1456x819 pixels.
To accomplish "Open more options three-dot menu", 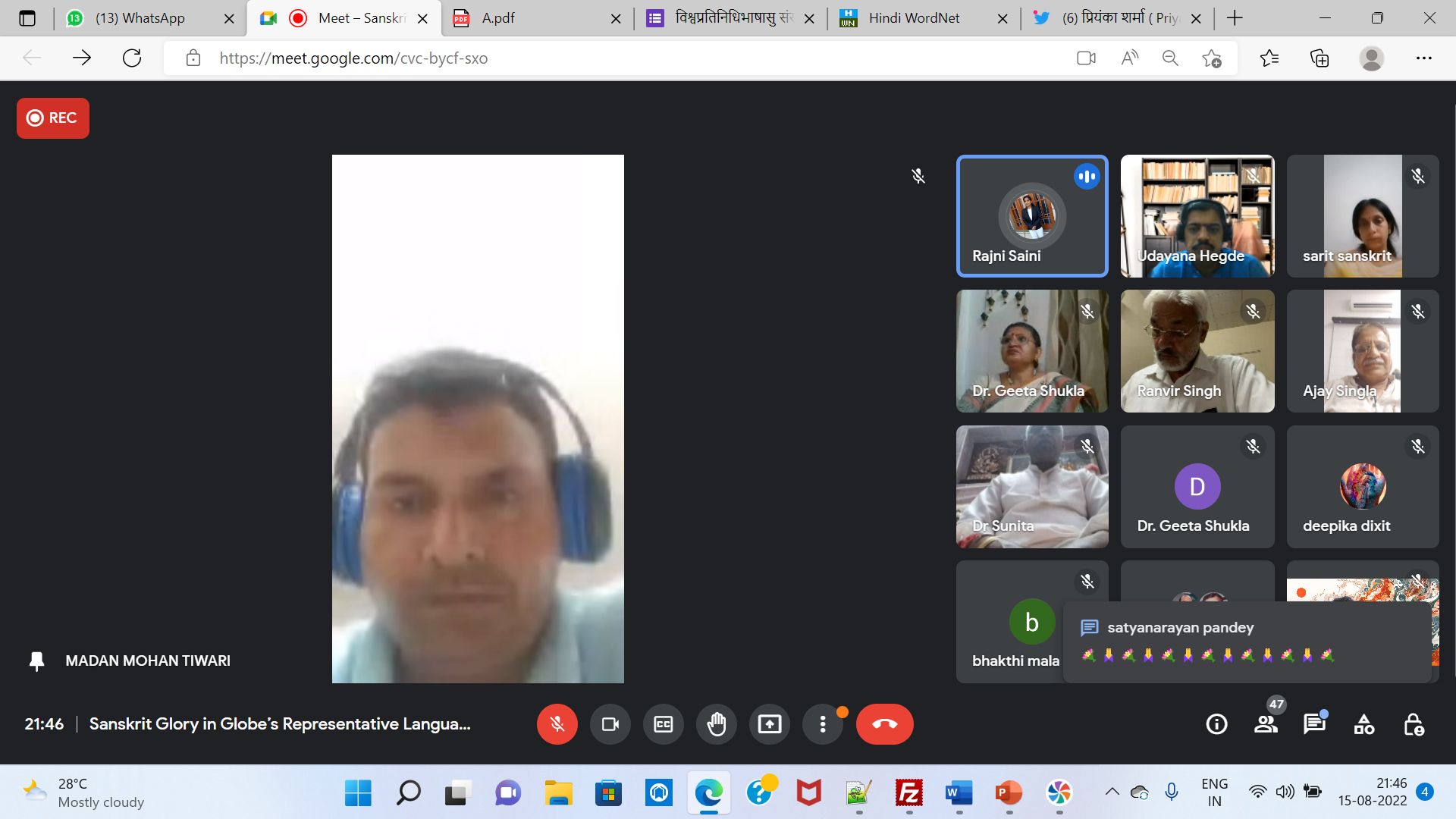I will tap(822, 724).
